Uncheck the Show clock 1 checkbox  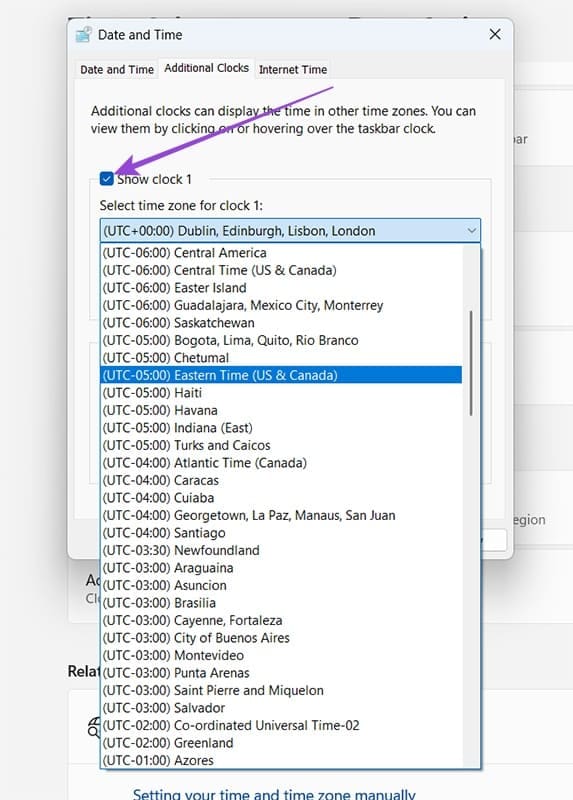[x=107, y=179]
